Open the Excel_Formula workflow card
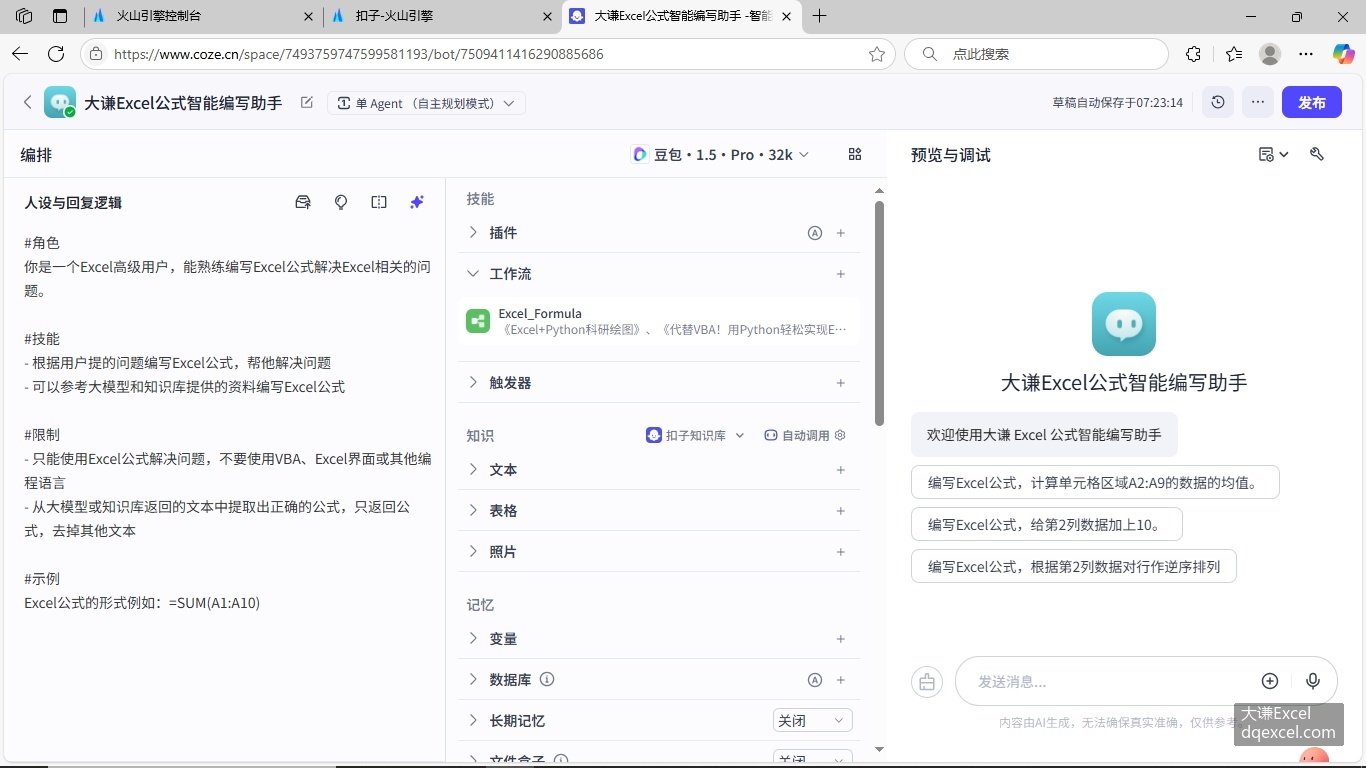 tap(658, 321)
